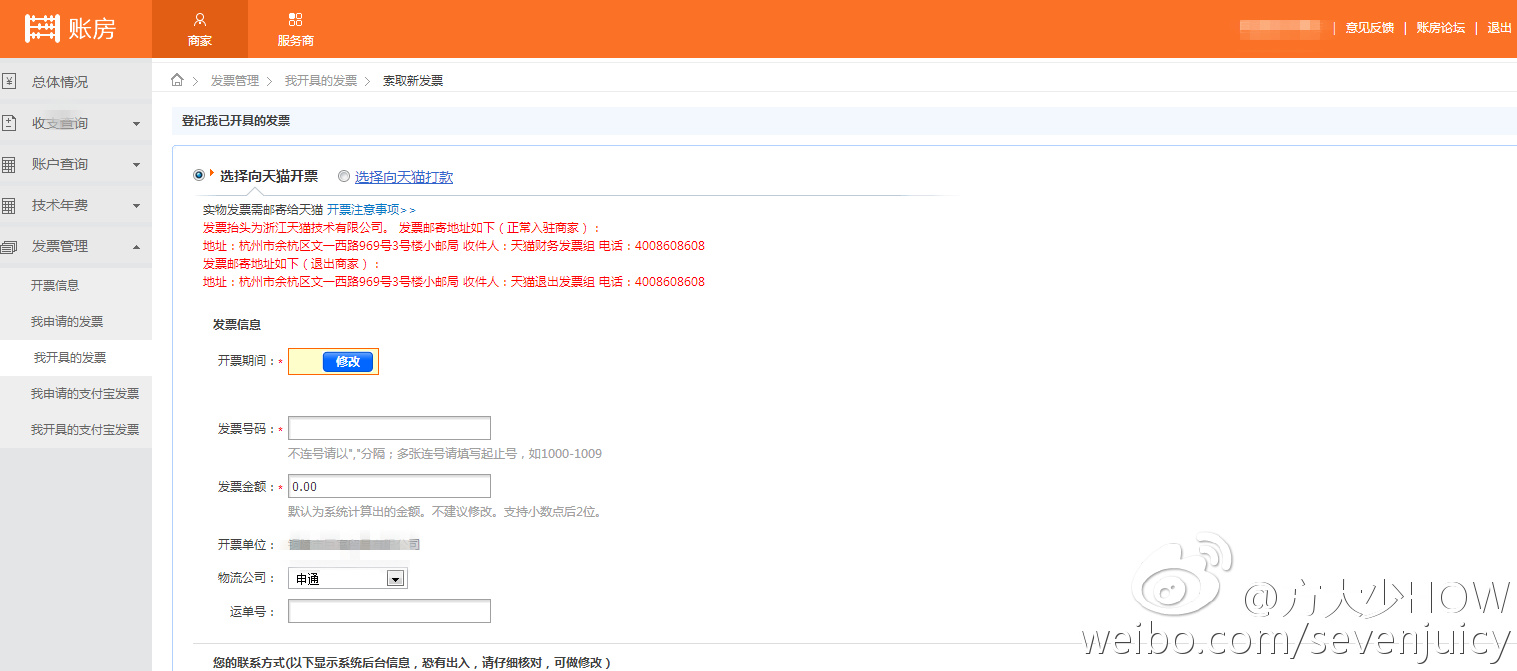This screenshot has width=1517, height=671.
Task: Click the 运单号 input field
Action: pos(389,611)
